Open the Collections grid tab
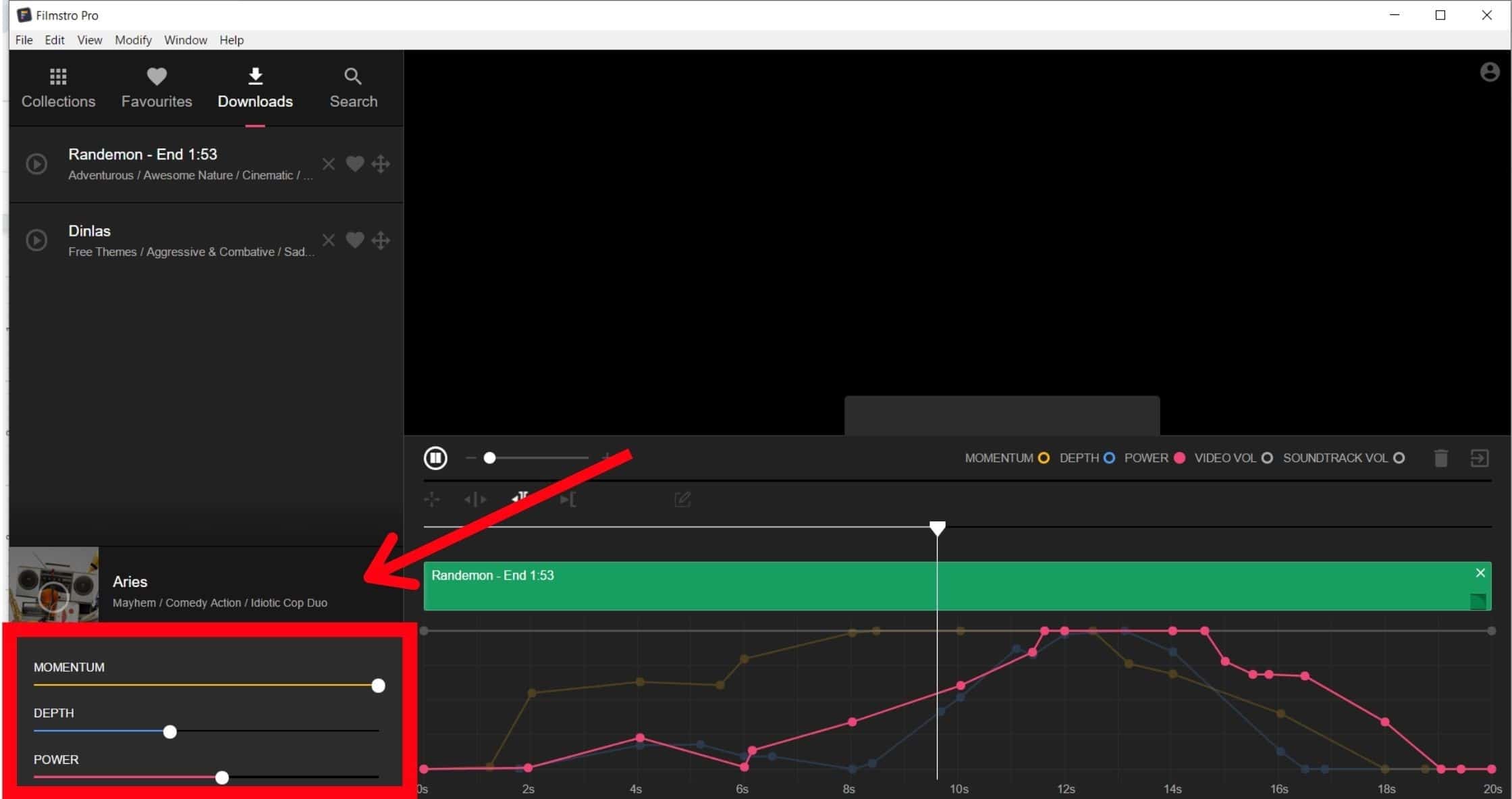This screenshot has height=799, width=1512. click(x=58, y=88)
